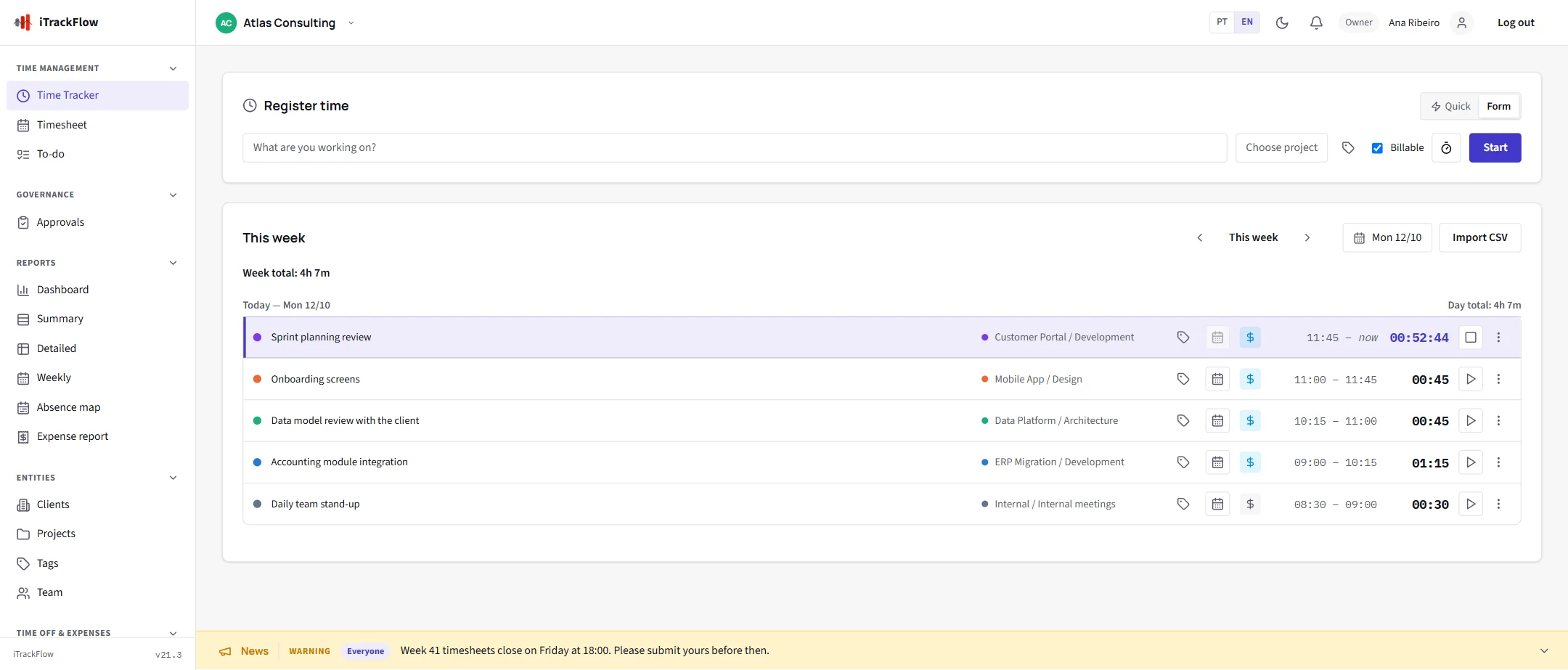Screen dimensions: 1568x670
Task: Open Timesheet in sidebar
Action: [x=97, y=125]
